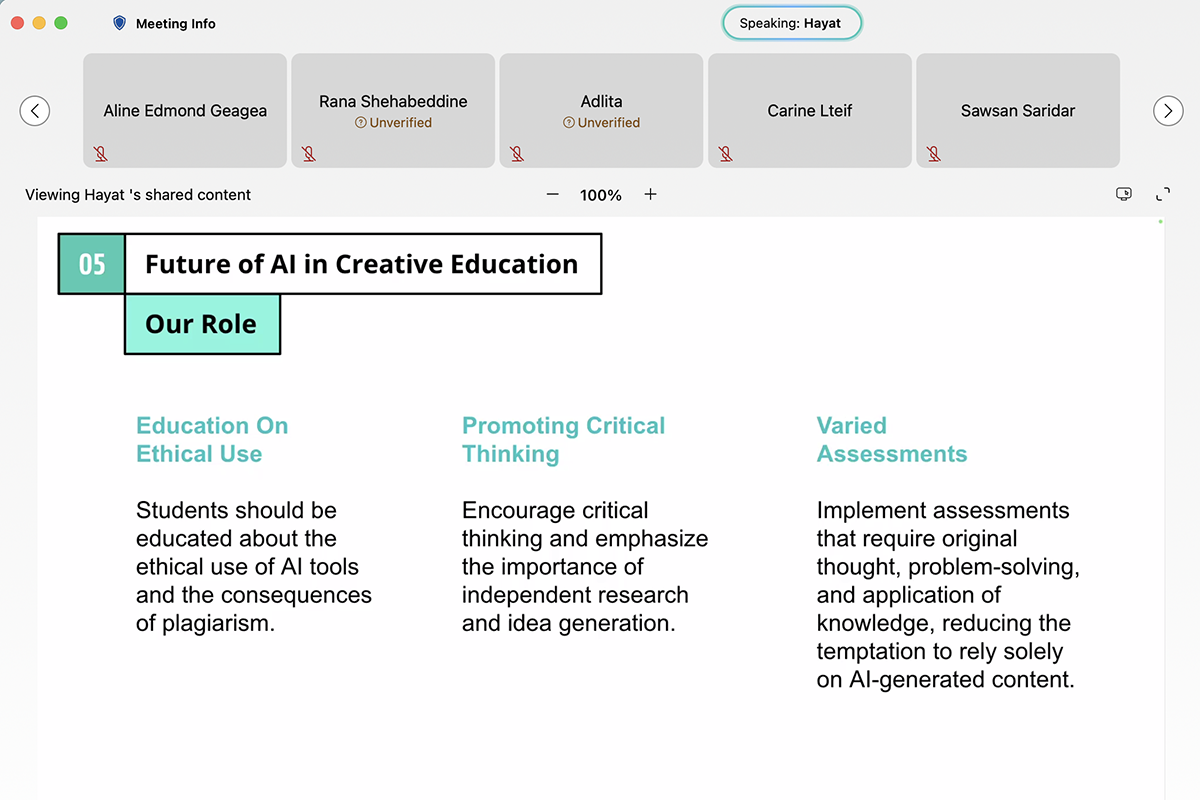Select Aline Edmond Geagea's participant tile

click(185, 110)
